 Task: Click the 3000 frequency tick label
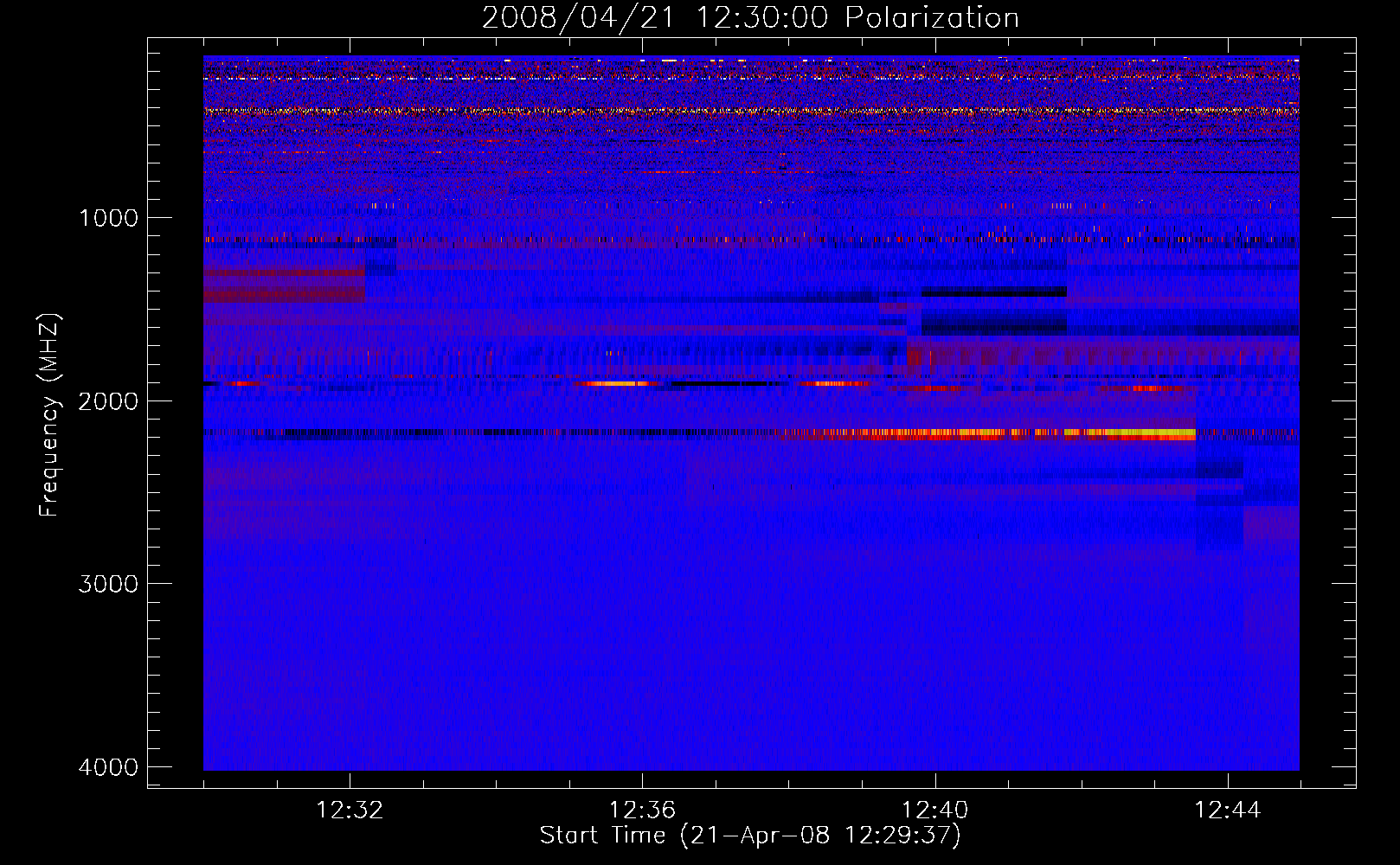tap(108, 583)
